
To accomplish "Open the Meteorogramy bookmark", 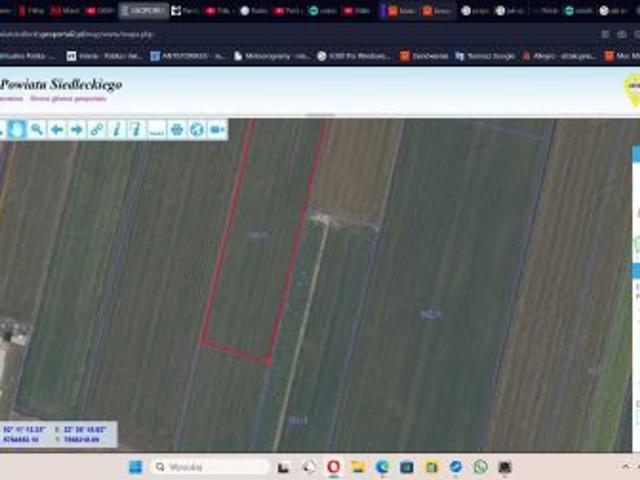I will [x=272, y=56].
